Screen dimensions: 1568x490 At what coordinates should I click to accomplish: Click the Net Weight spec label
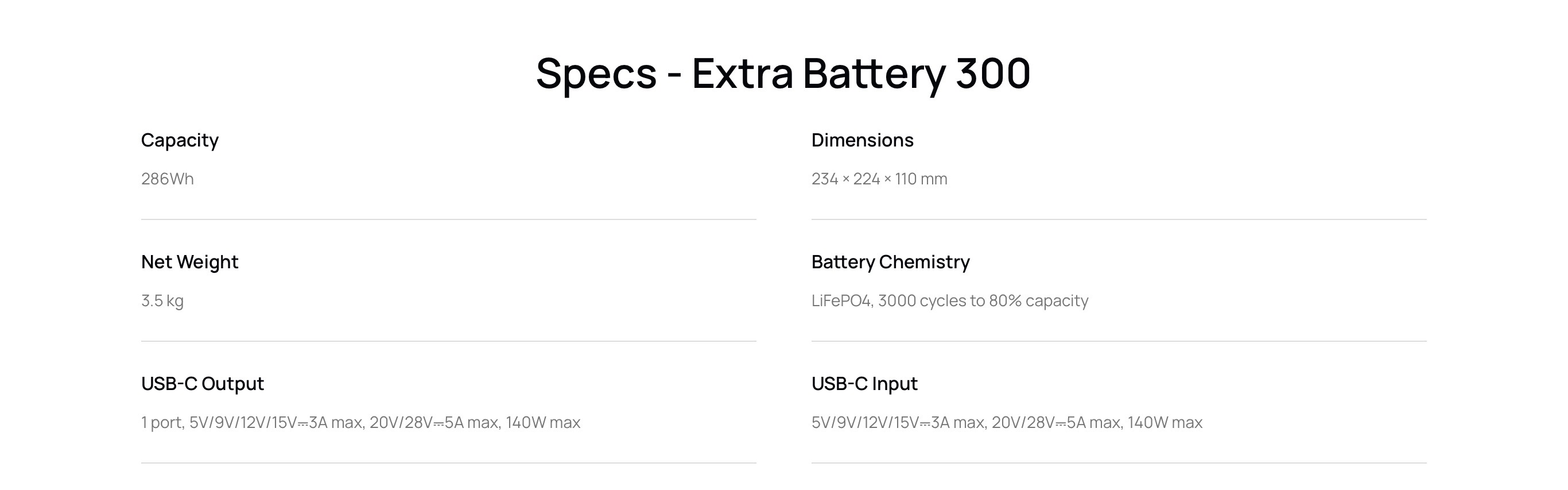(x=189, y=262)
